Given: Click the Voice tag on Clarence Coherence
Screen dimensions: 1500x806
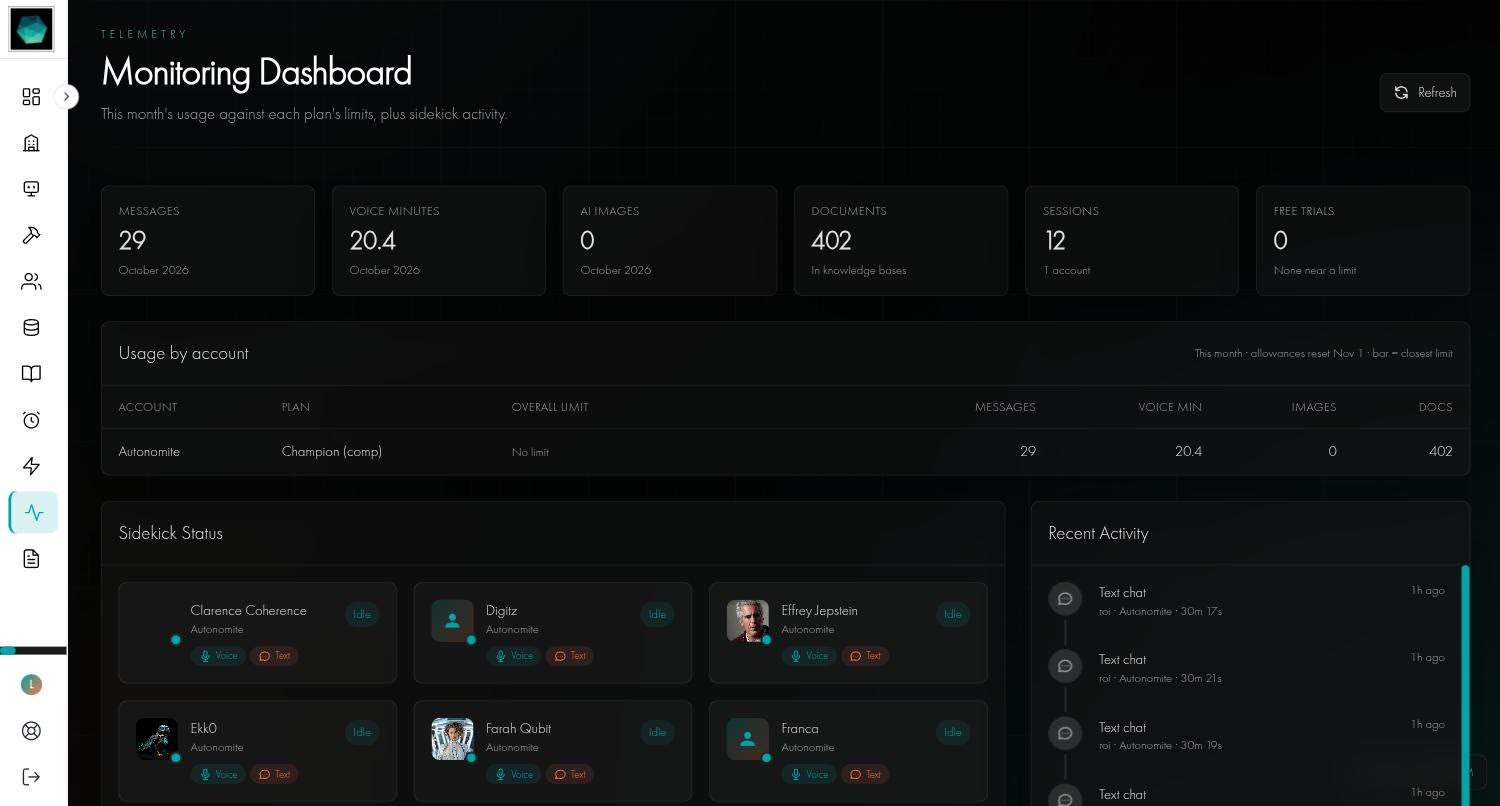Looking at the screenshot, I should [x=218, y=656].
